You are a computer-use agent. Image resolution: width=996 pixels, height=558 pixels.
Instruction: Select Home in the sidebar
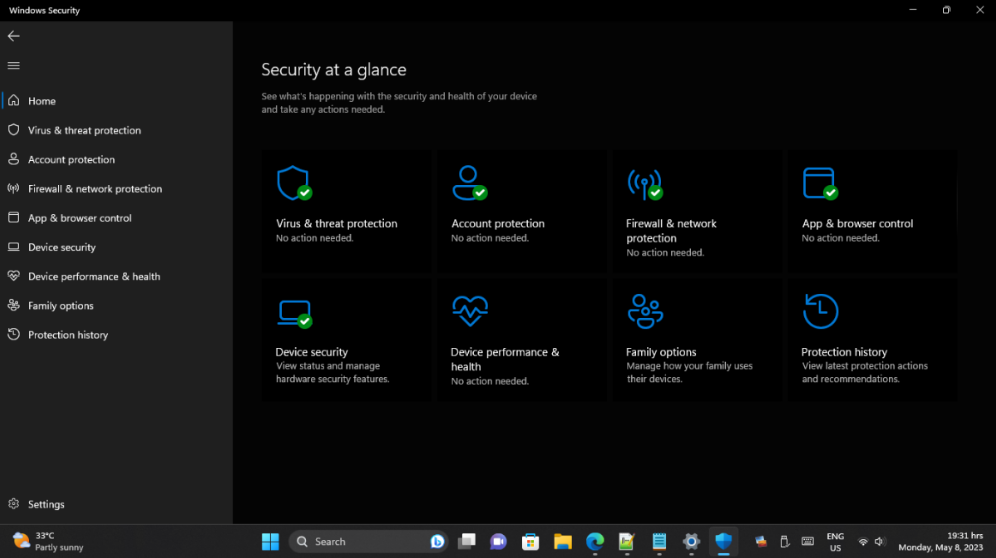tap(116, 101)
